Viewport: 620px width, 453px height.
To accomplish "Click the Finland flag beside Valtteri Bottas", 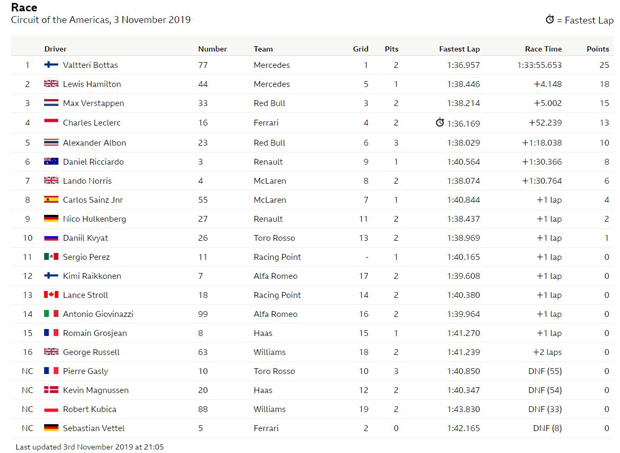I will 51,65.
